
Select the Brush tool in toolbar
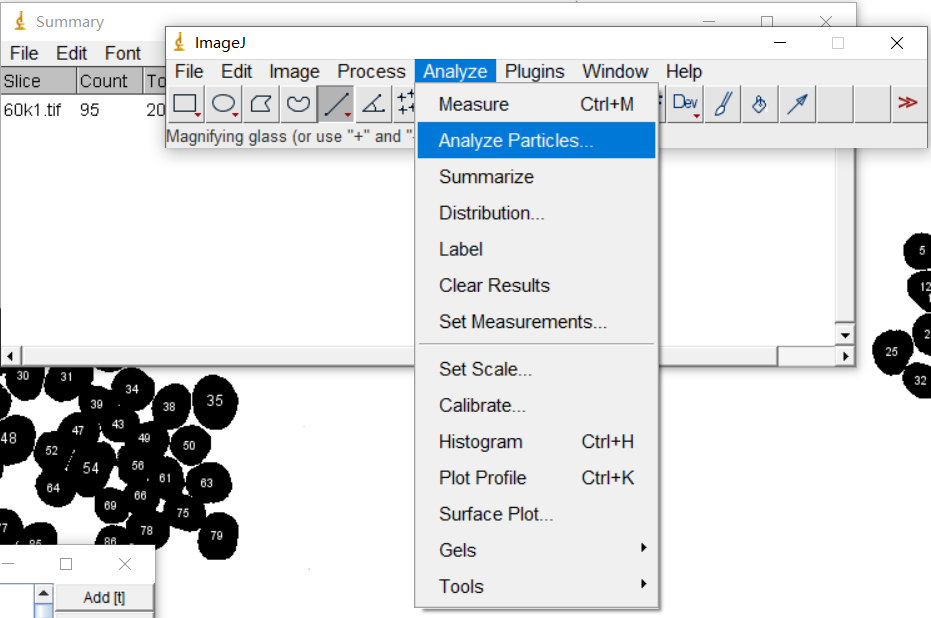(x=722, y=104)
